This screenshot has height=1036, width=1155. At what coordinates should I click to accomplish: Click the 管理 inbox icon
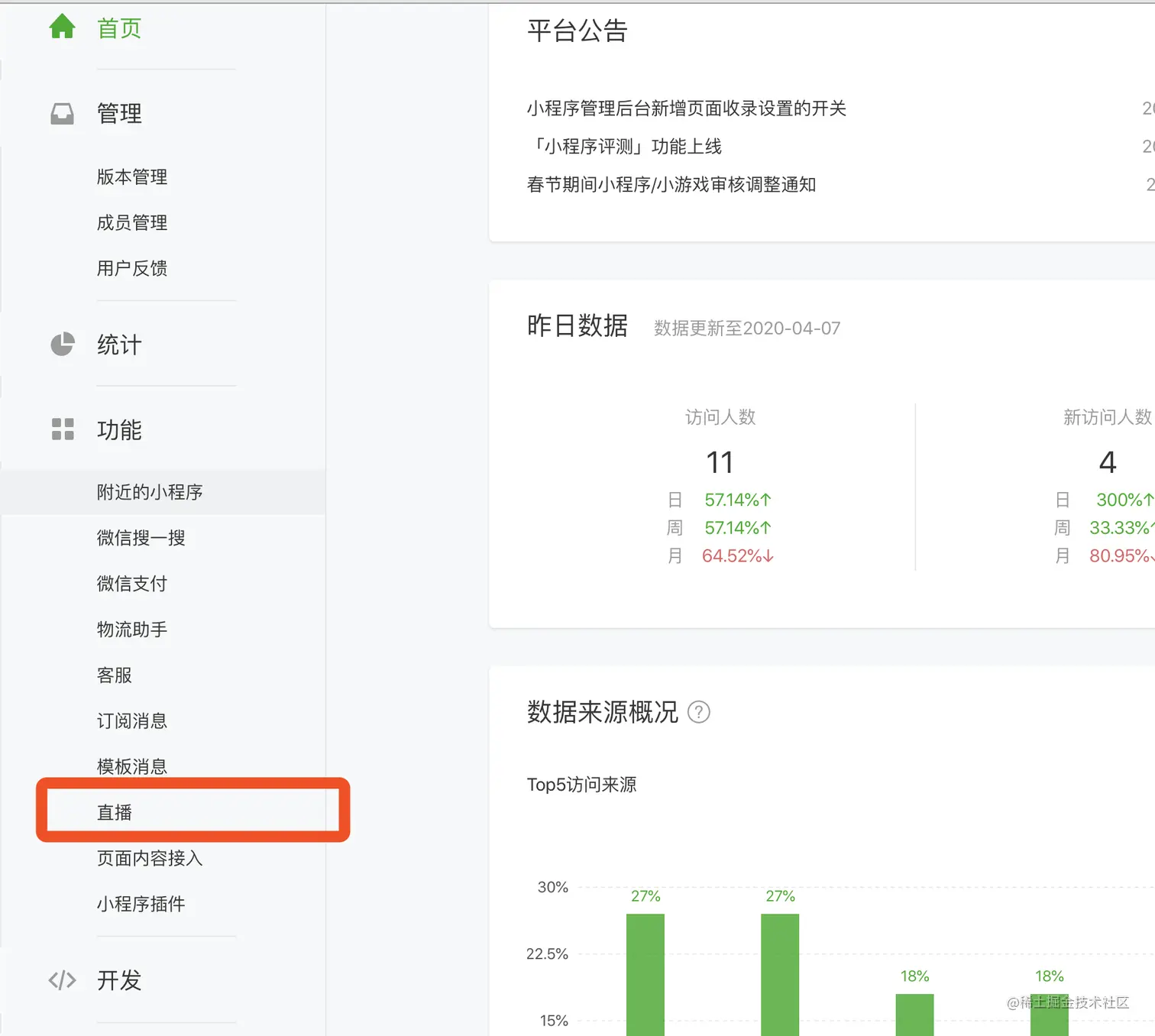[x=62, y=113]
